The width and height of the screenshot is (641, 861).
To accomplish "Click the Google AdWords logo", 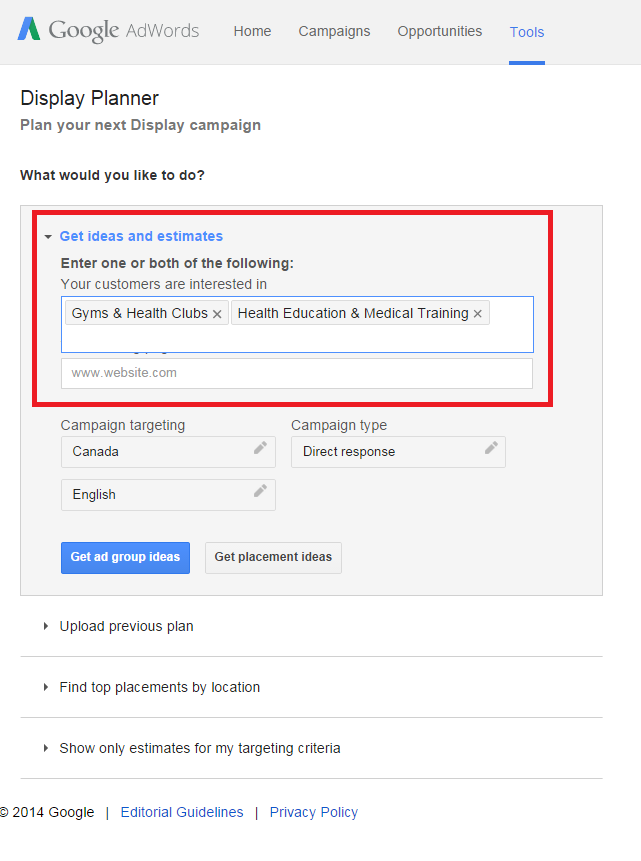I will [109, 30].
